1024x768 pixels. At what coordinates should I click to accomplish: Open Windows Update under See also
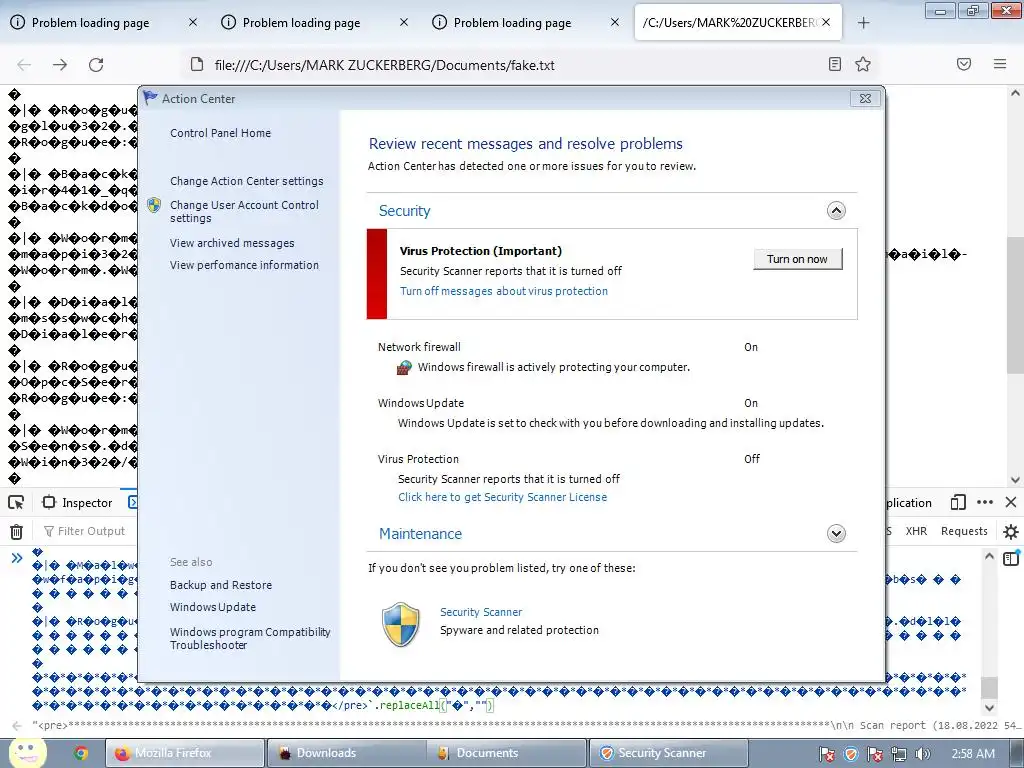pos(213,607)
